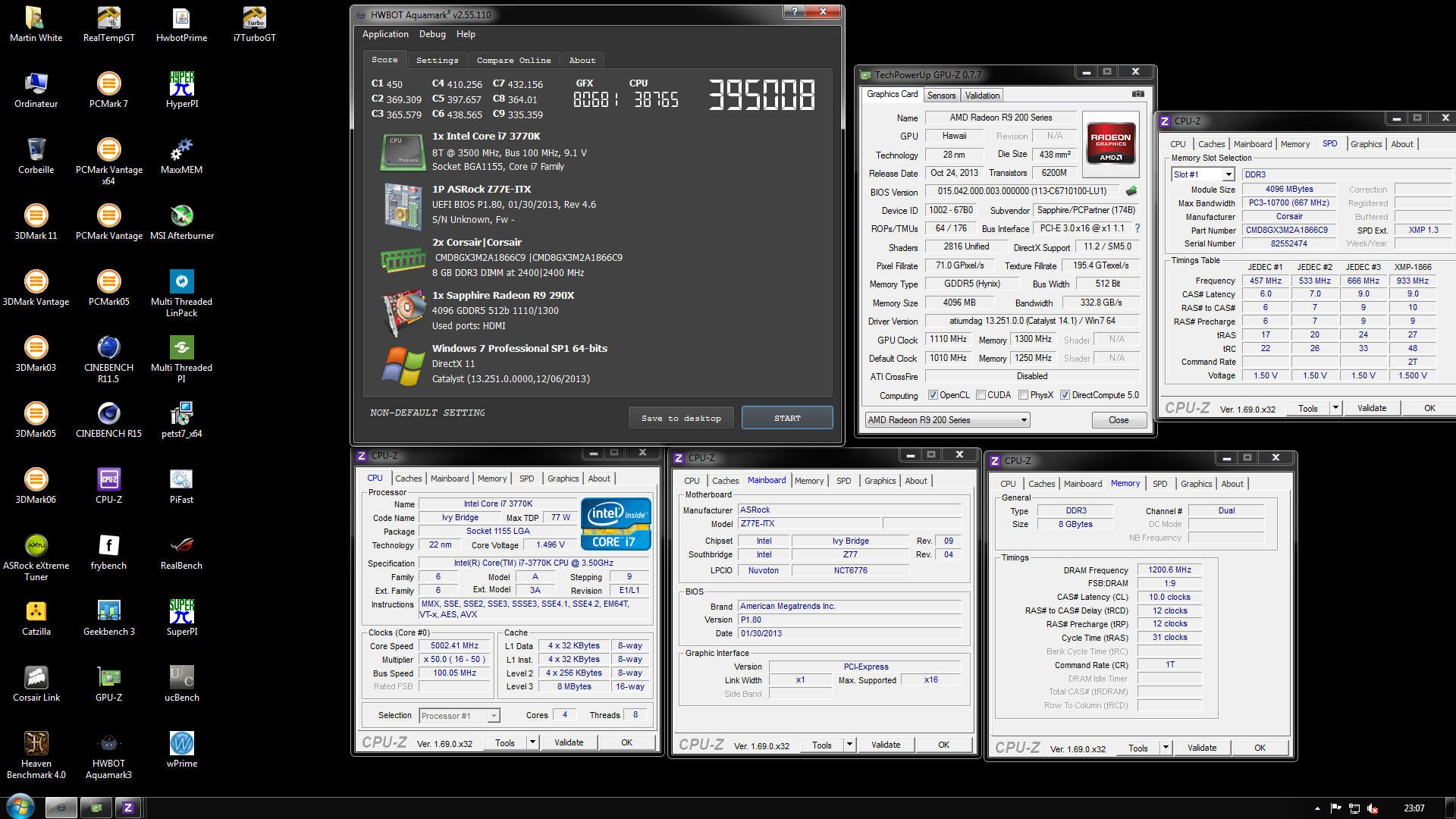Image resolution: width=1456 pixels, height=819 pixels.
Task: Open wPrime desktop icon
Action: pyautogui.click(x=182, y=750)
